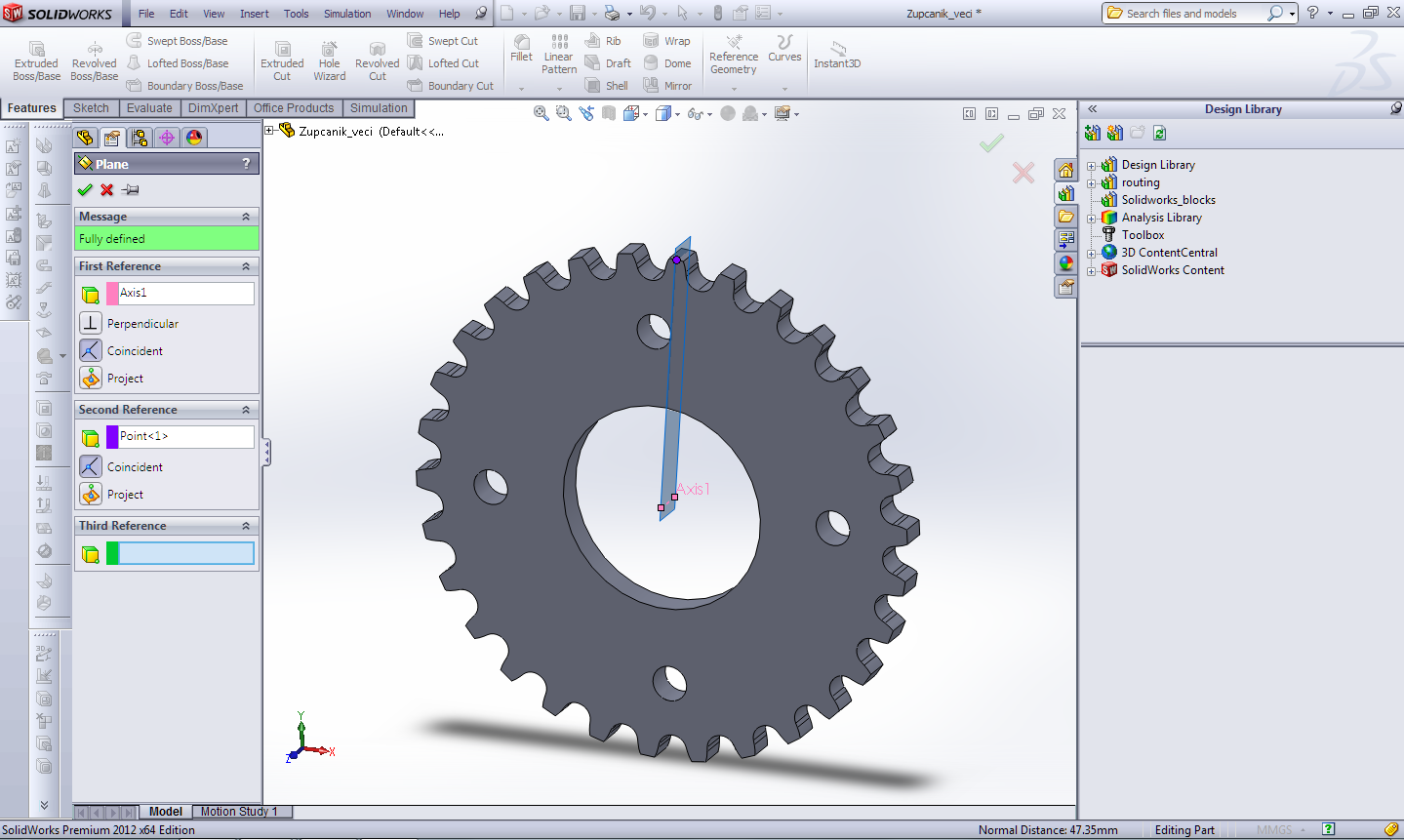Click the Linear Pattern tool
The width and height of the screenshot is (1404, 840).
(559, 43)
